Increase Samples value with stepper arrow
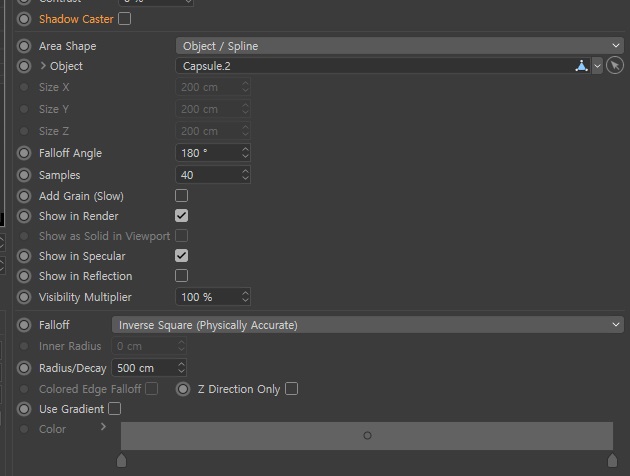 [245, 171]
